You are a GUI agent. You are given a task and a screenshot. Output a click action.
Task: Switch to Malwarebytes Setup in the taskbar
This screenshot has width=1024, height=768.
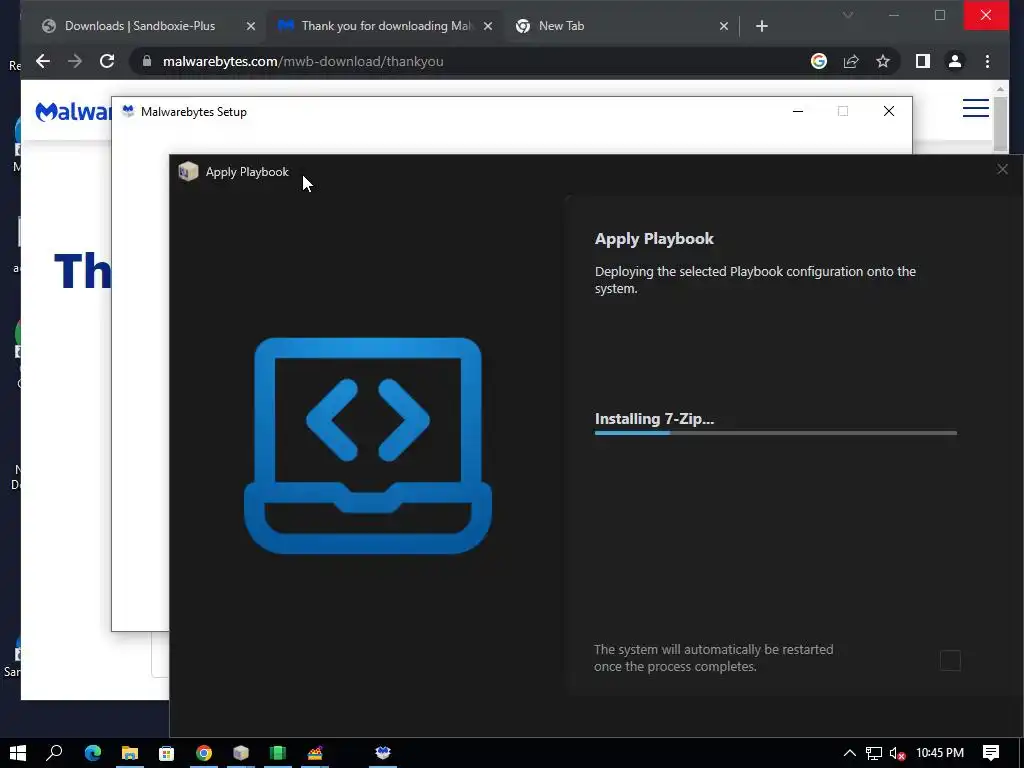(x=383, y=753)
